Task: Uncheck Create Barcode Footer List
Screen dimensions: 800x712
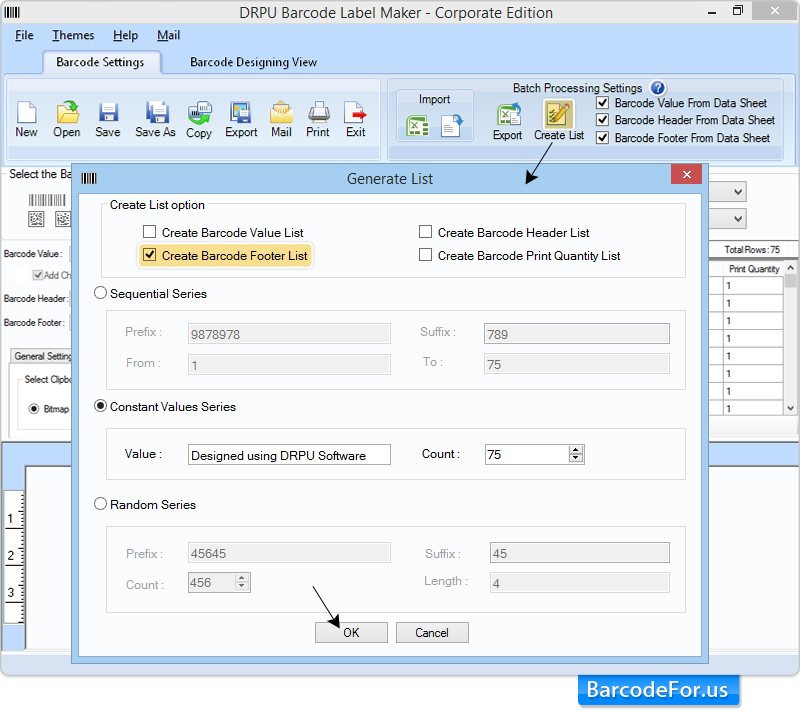Action: click(149, 255)
